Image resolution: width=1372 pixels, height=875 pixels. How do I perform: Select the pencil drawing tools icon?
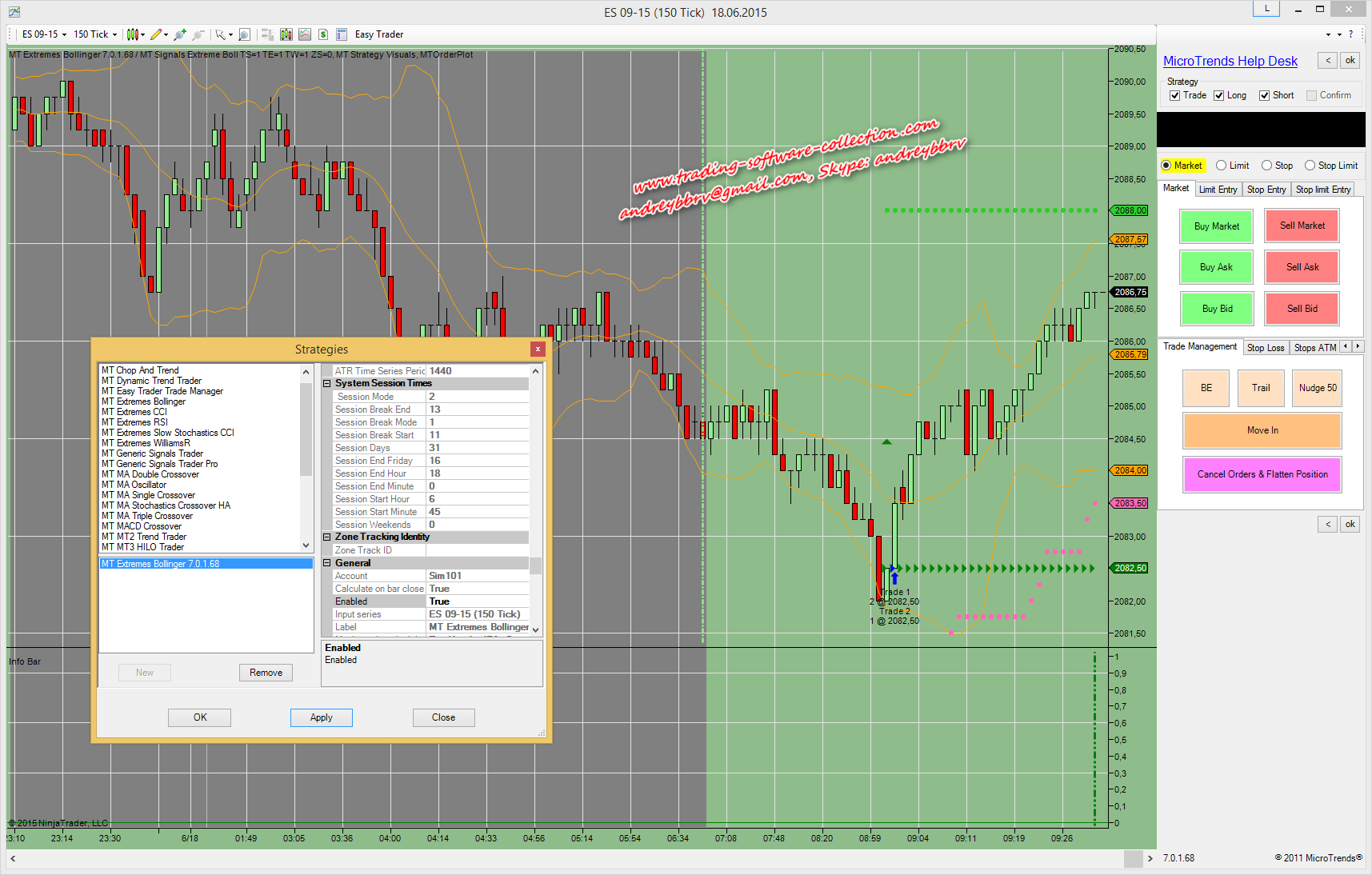click(x=157, y=34)
